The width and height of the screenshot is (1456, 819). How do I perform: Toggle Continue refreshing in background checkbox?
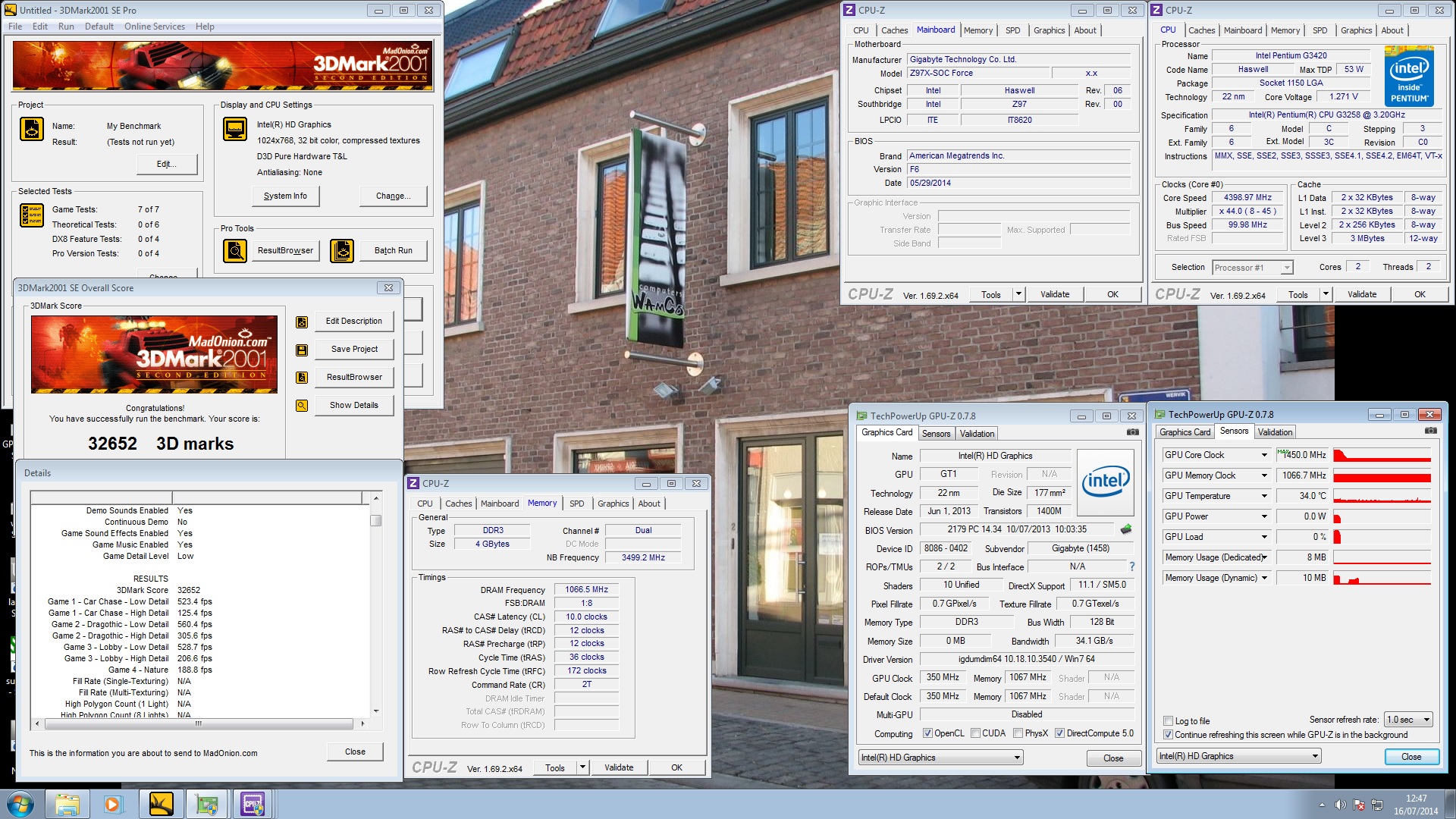(1168, 735)
